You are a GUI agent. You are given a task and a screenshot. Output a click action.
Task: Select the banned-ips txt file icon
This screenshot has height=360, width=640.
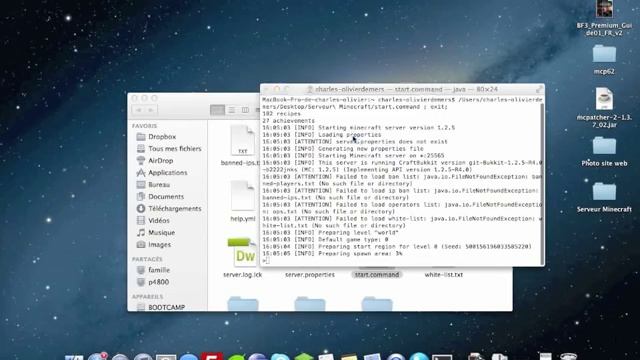point(242,141)
